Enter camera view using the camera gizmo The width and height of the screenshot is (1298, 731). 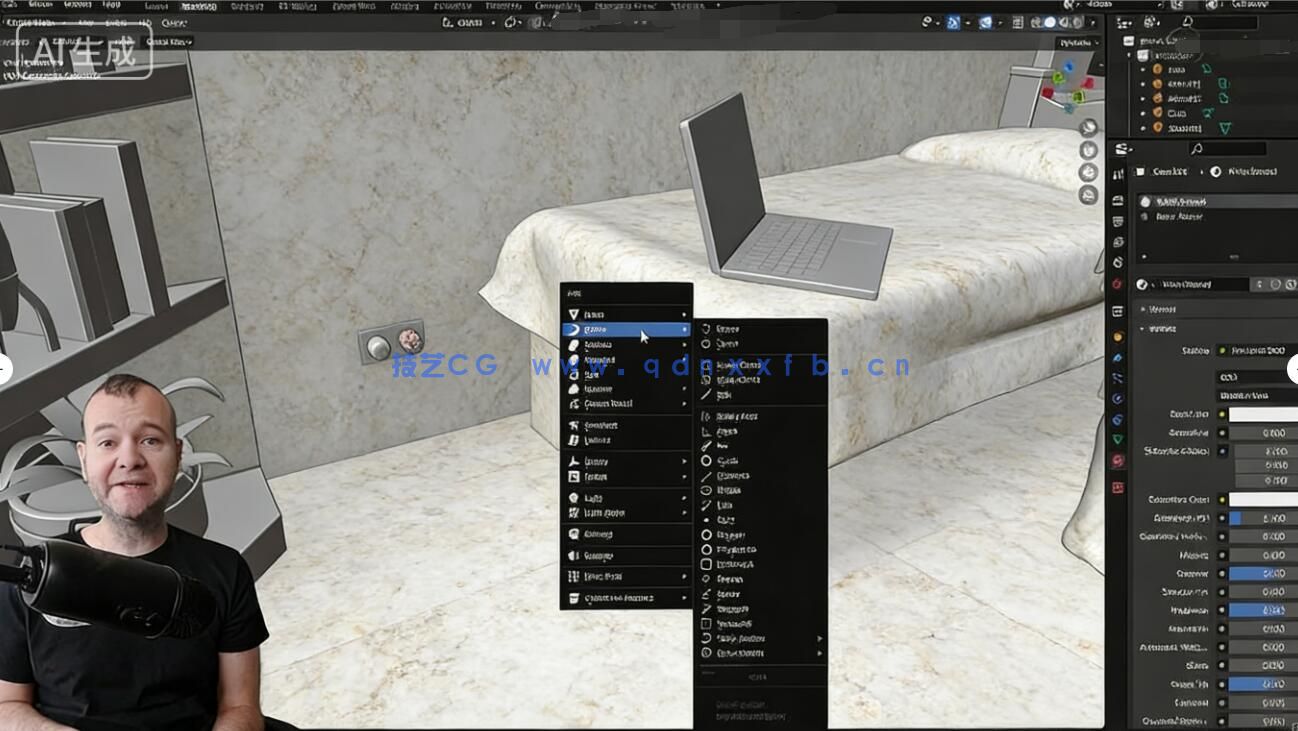(x=1087, y=172)
